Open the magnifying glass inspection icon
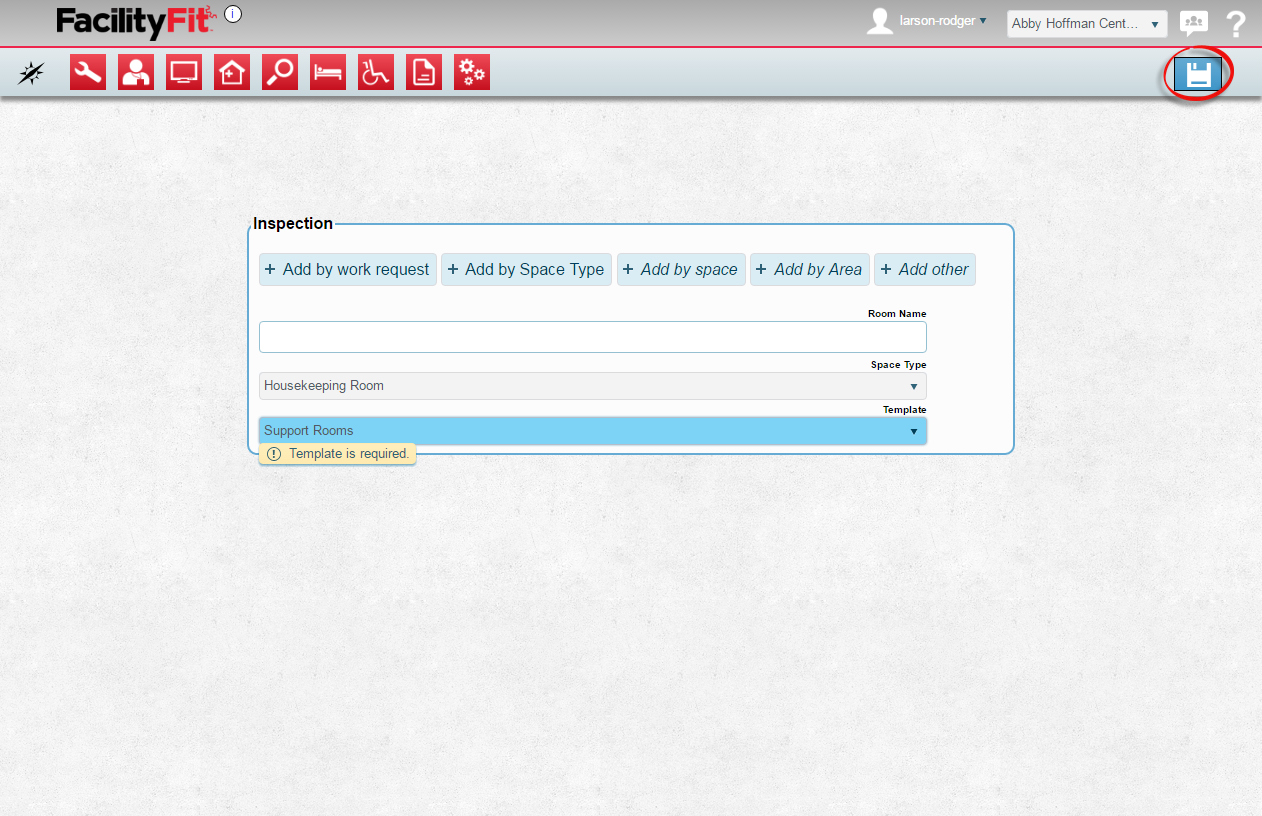Viewport: 1262px width, 816px height. 280,73
